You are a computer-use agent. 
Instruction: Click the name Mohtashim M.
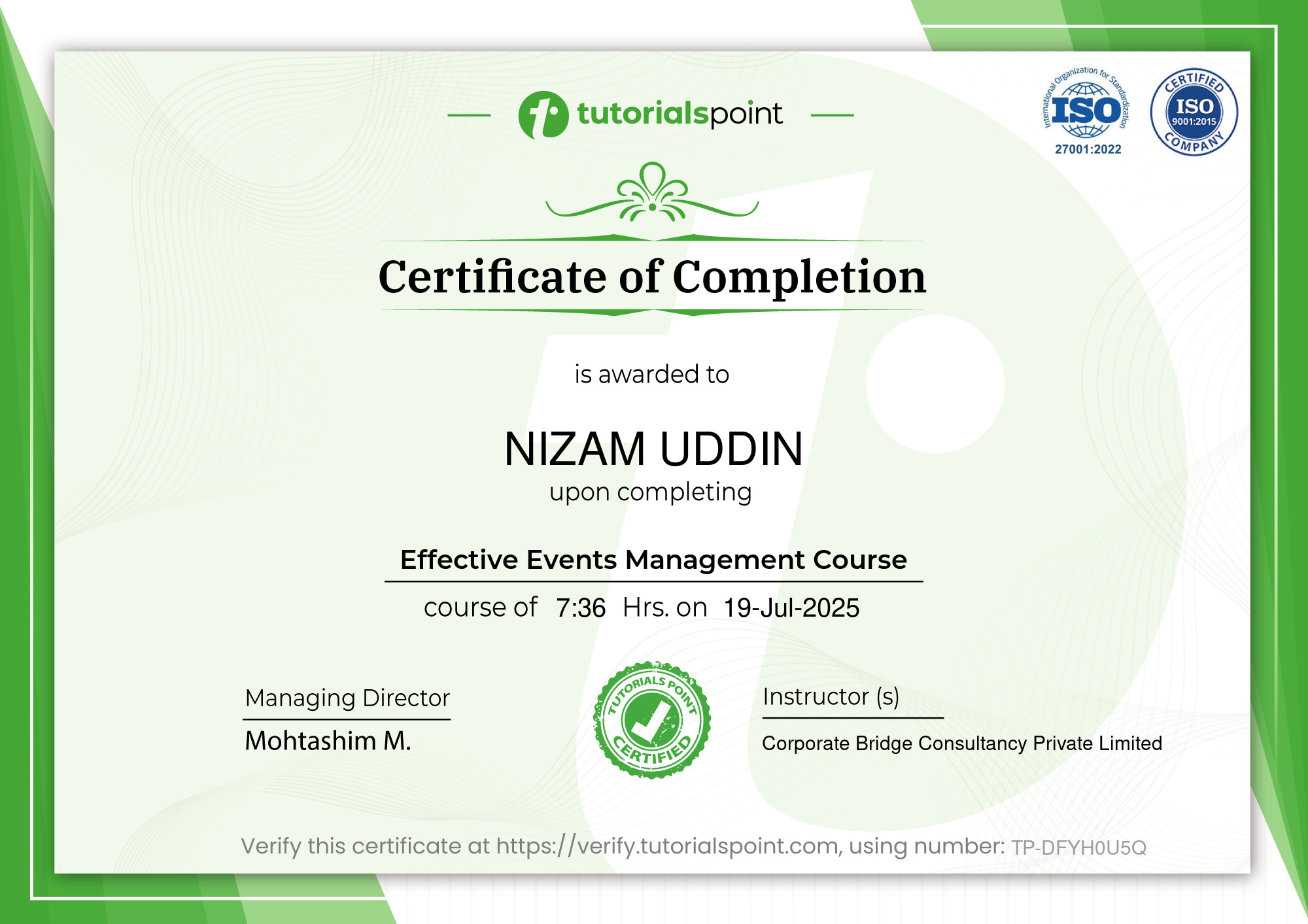pos(328,741)
